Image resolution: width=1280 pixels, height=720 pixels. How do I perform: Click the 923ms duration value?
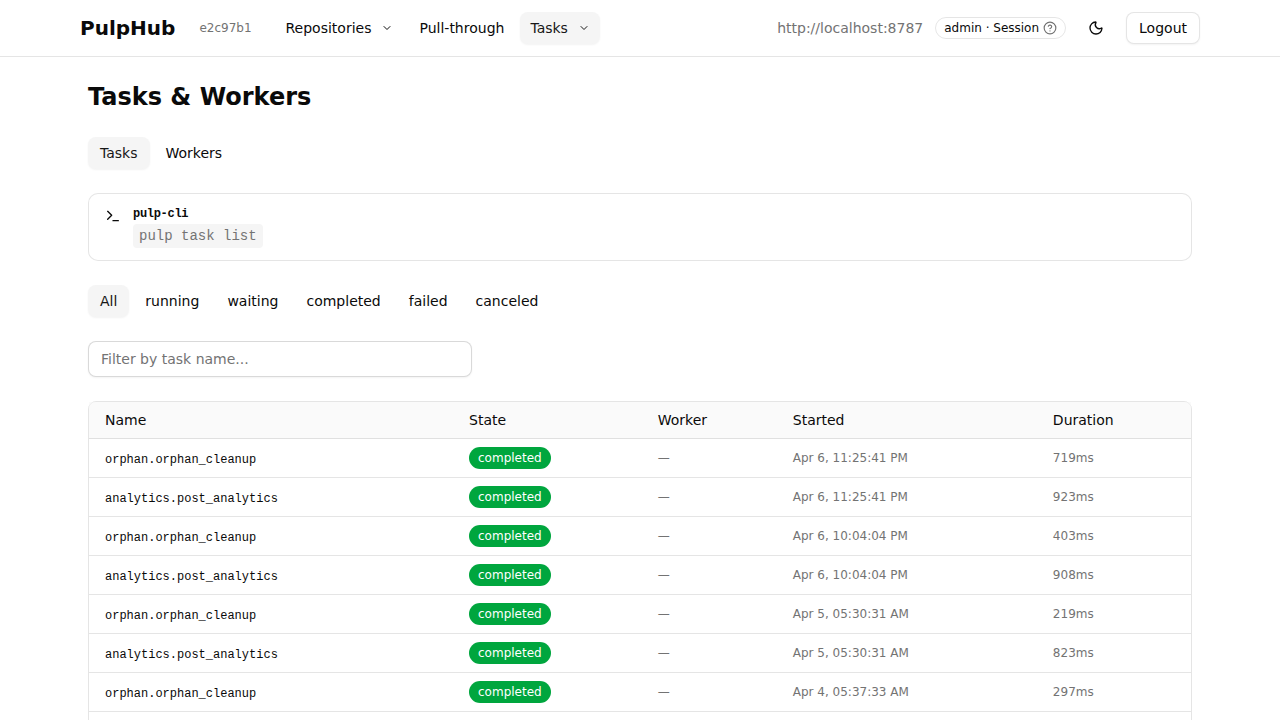click(1073, 497)
